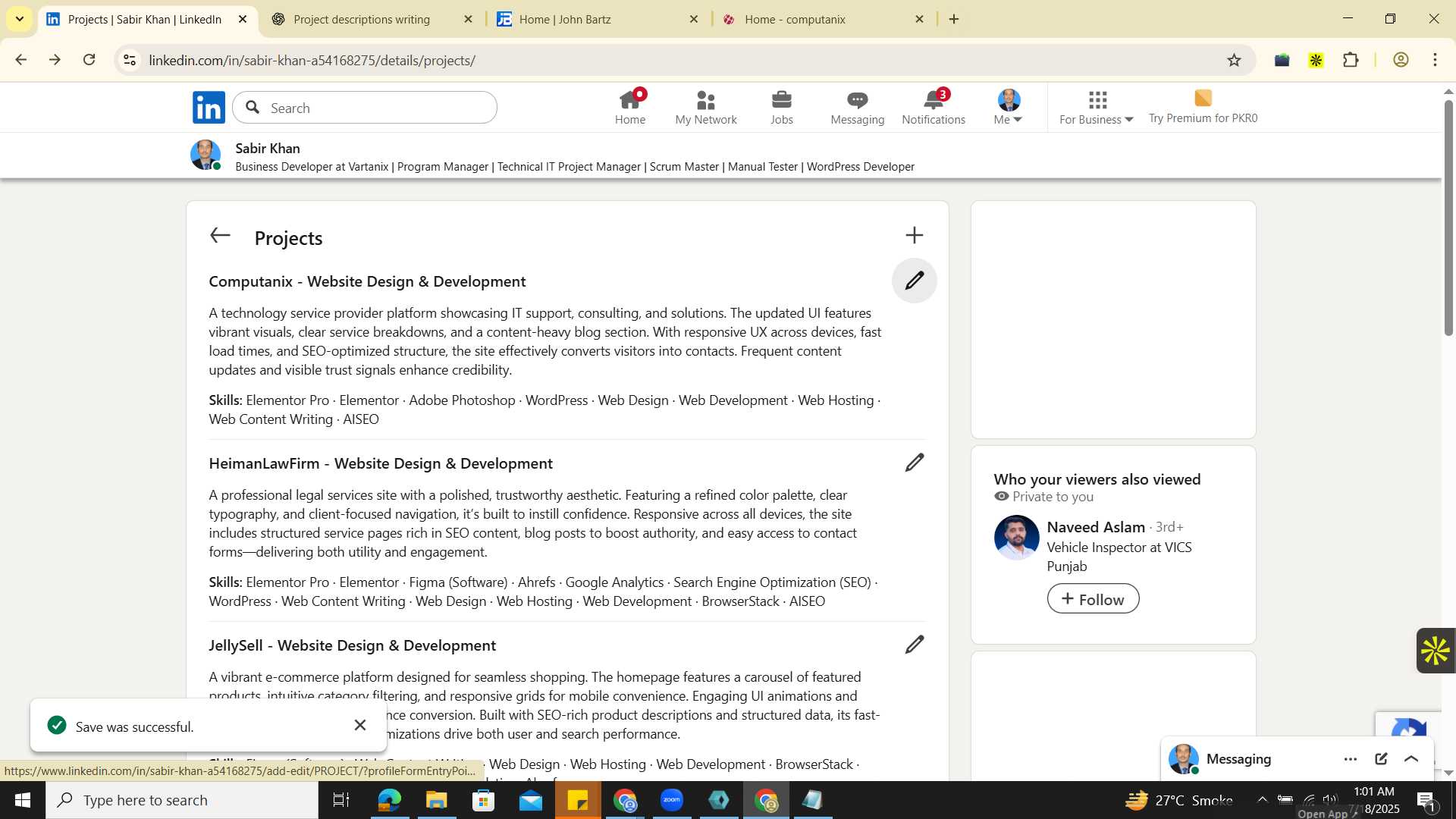Expand the Me profile menu

pos(1009,108)
